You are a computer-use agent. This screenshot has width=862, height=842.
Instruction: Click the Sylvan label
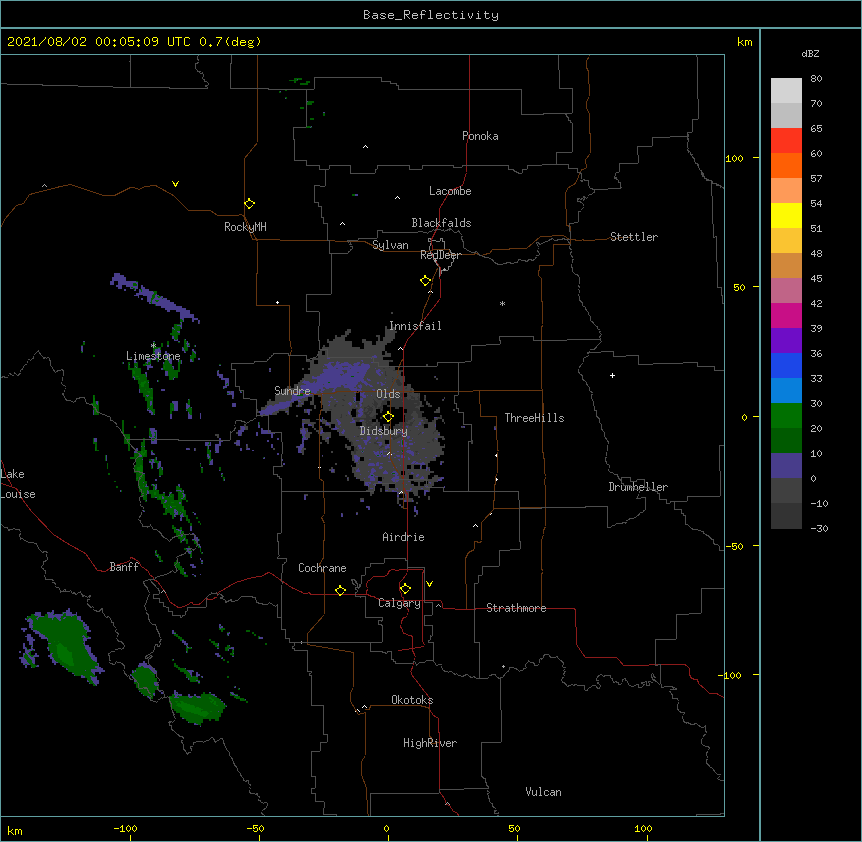coord(390,245)
